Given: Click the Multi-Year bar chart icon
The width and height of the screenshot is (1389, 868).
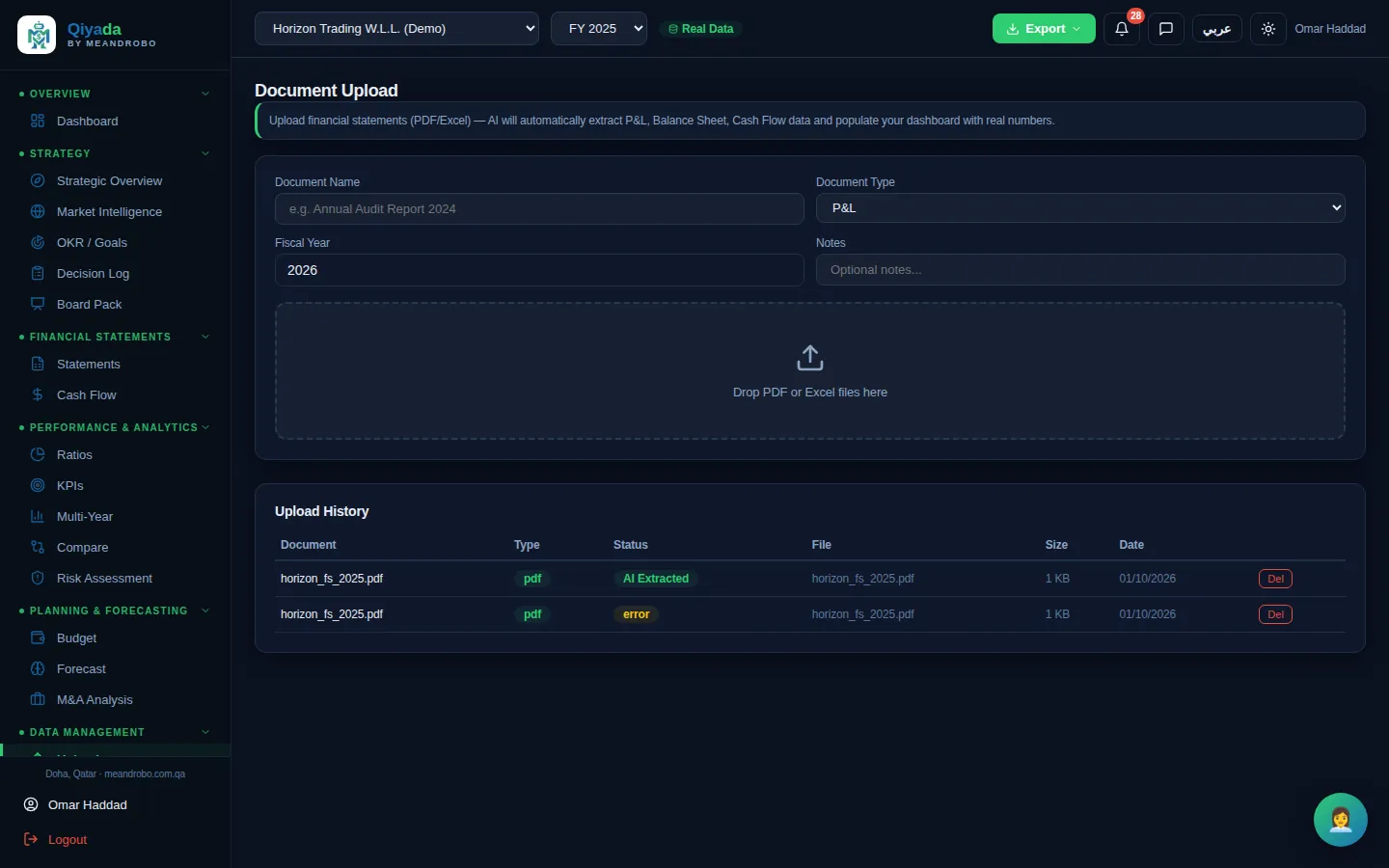Looking at the screenshot, I should pyautogui.click(x=38, y=516).
